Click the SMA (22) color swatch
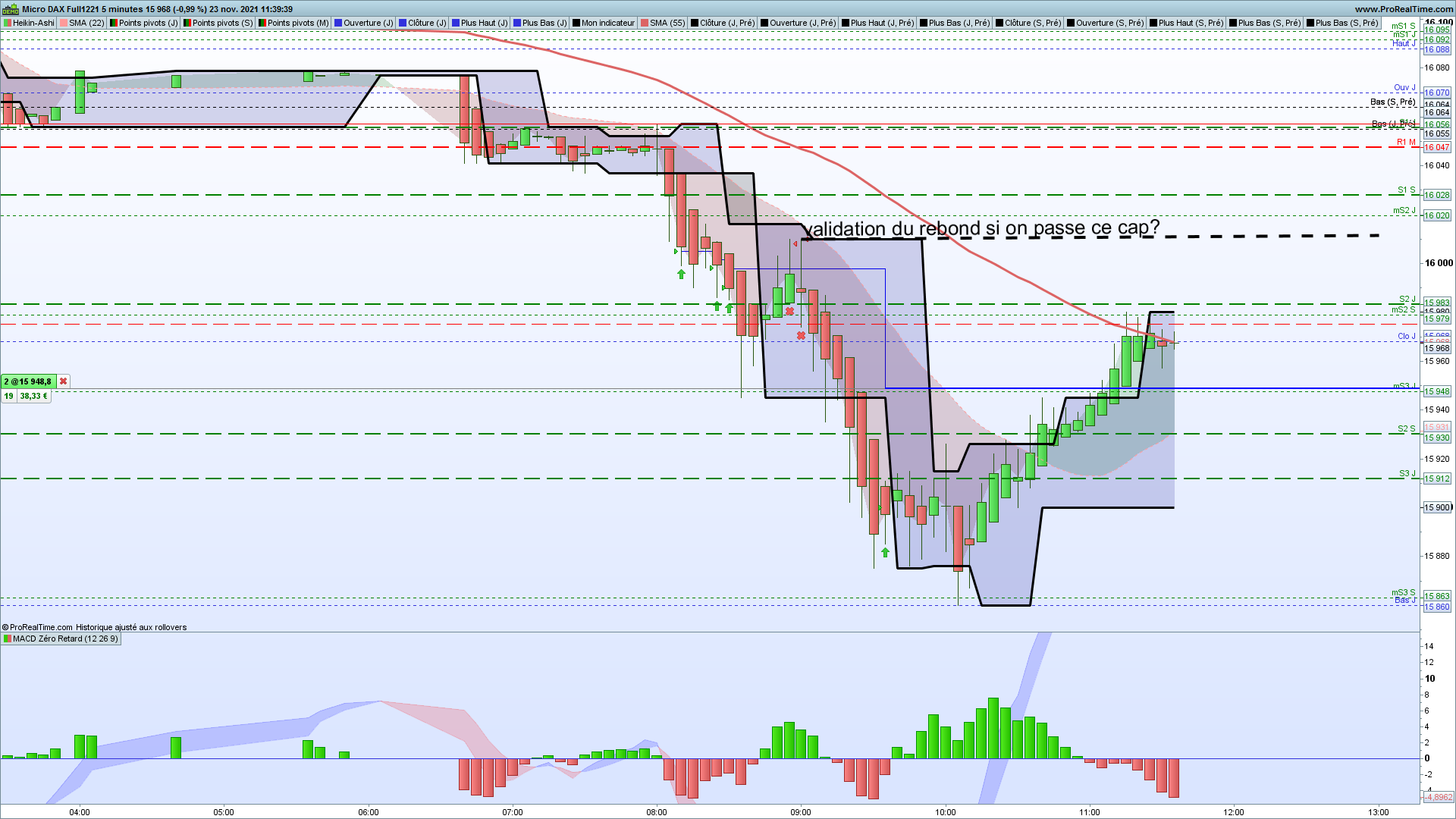The width and height of the screenshot is (1456, 819). pos(64,23)
